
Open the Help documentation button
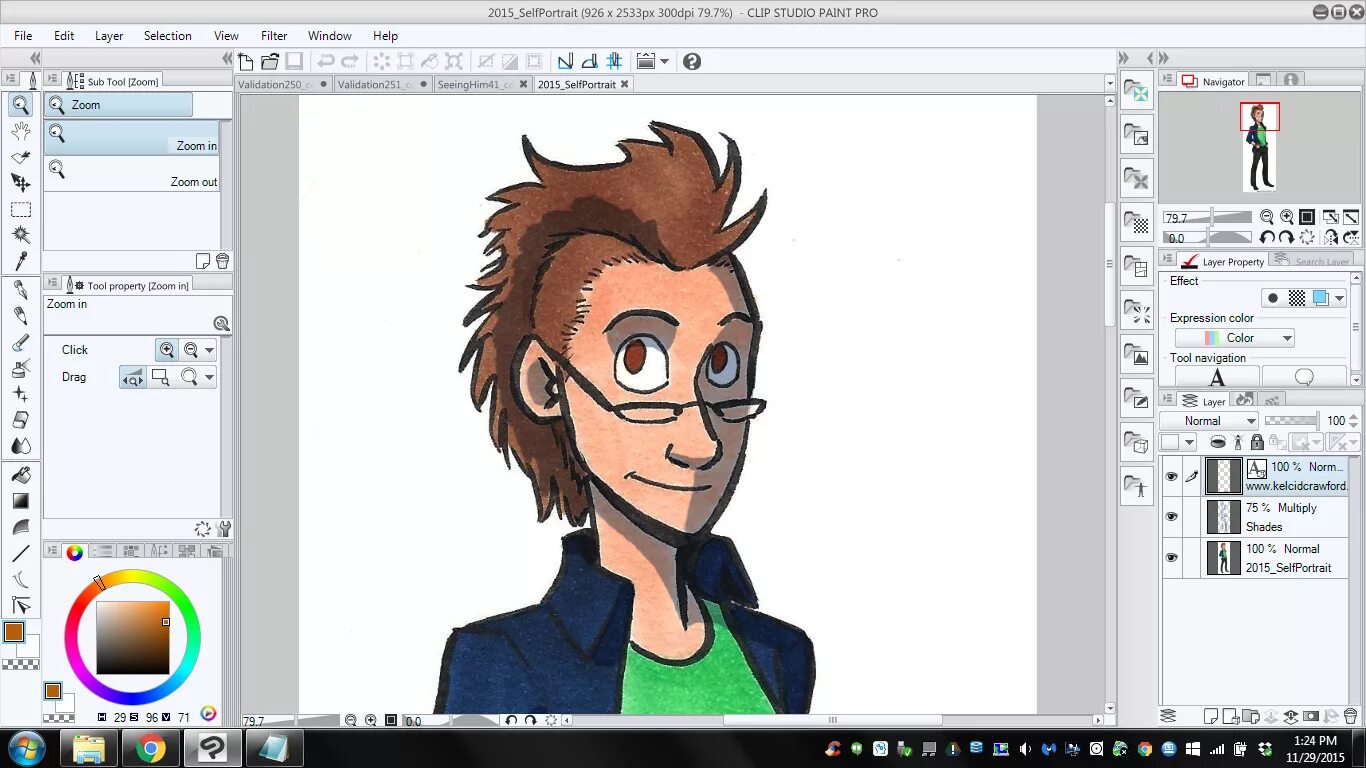pos(691,61)
